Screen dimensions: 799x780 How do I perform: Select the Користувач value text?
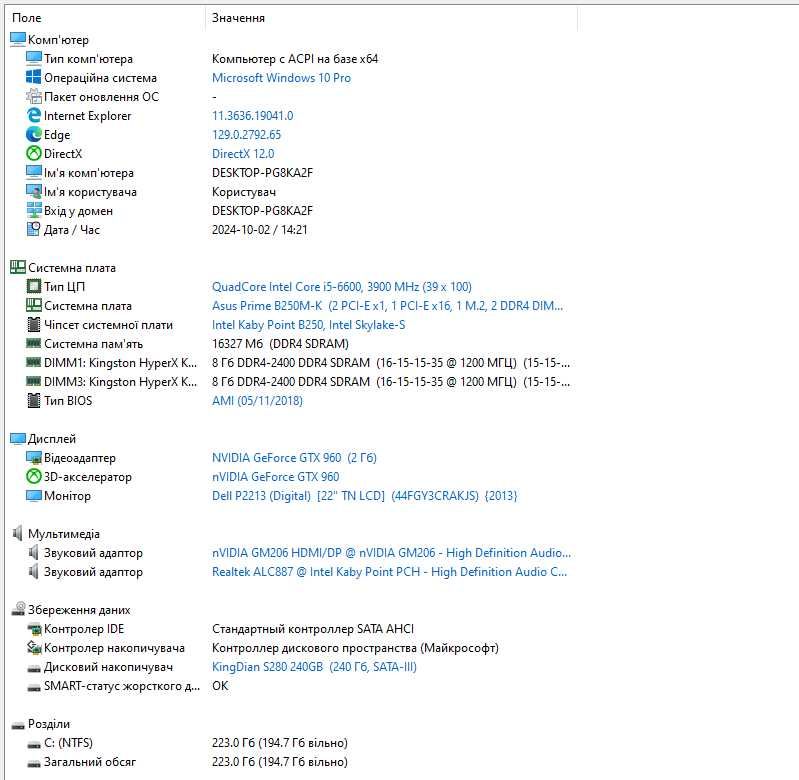point(244,192)
